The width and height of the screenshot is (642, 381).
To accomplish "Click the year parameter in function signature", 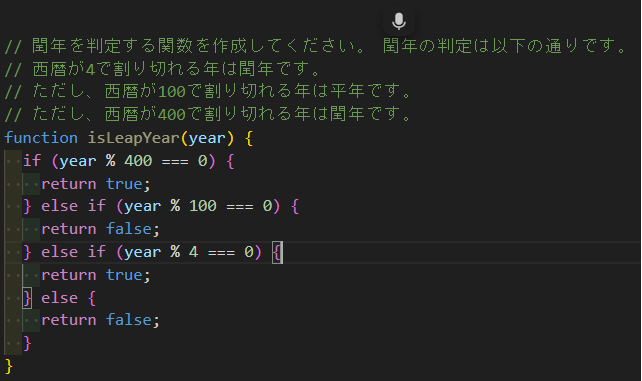I will coord(207,139).
